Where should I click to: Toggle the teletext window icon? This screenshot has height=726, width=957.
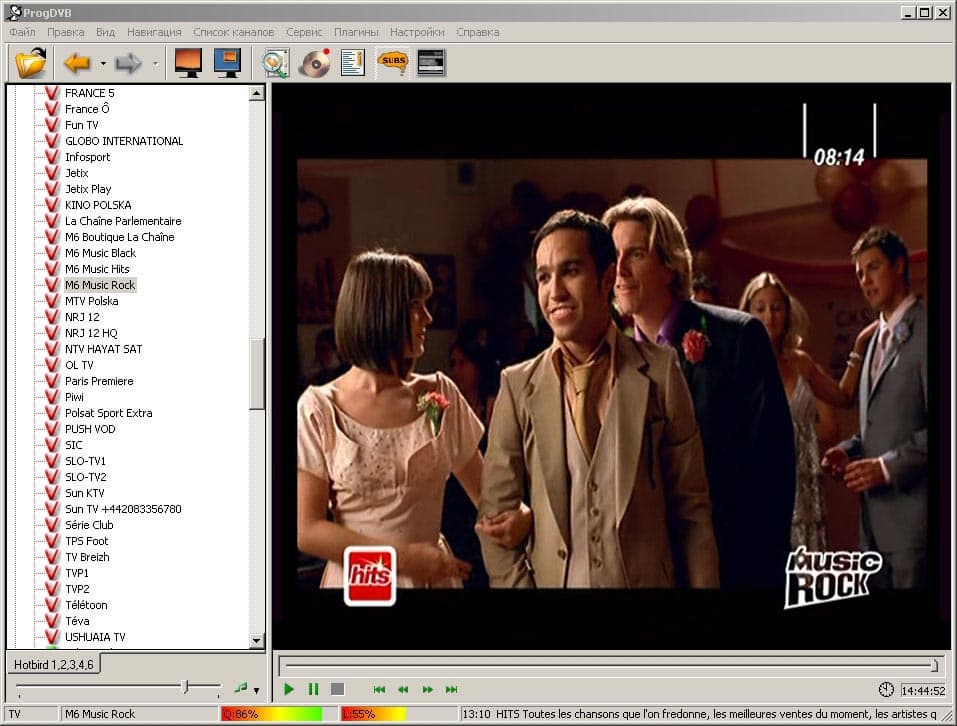pos(431,63)
